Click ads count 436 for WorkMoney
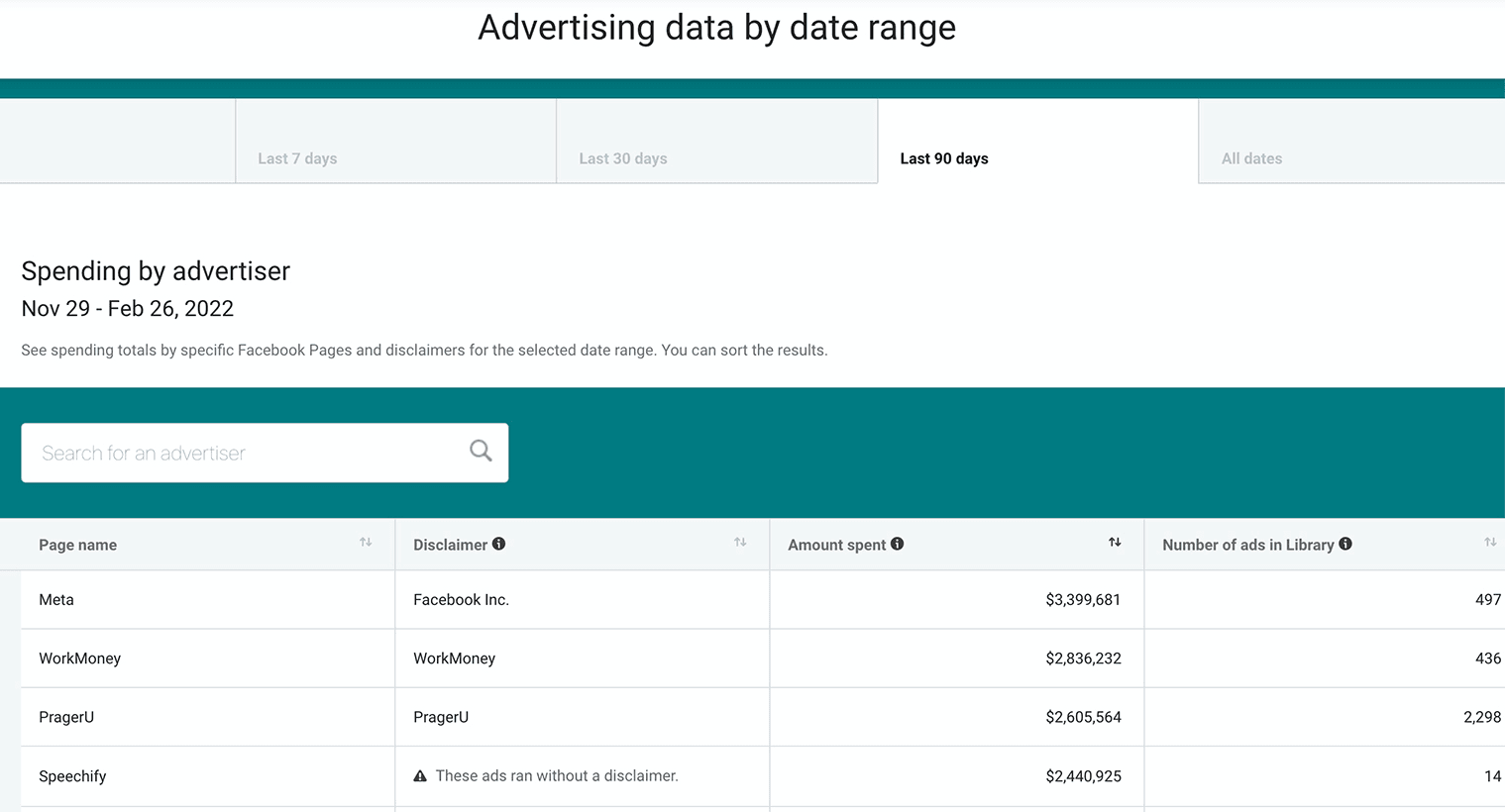This screenshot has width=1505, height=812. (x=1488, y=659)
